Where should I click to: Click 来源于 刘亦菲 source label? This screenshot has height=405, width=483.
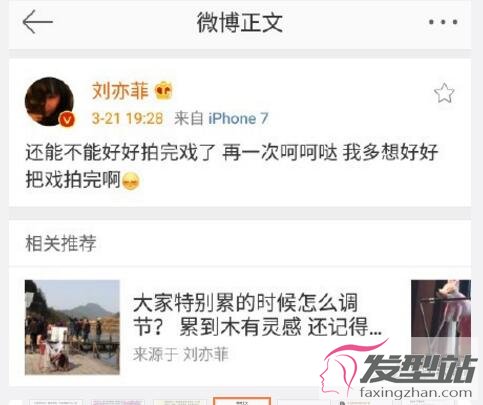point(181,354)
